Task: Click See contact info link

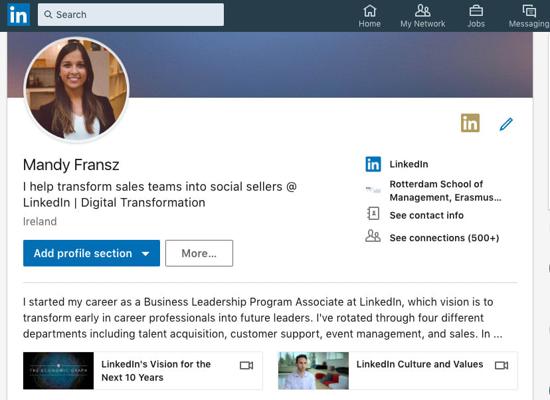Action: click(x=427, y=215)
